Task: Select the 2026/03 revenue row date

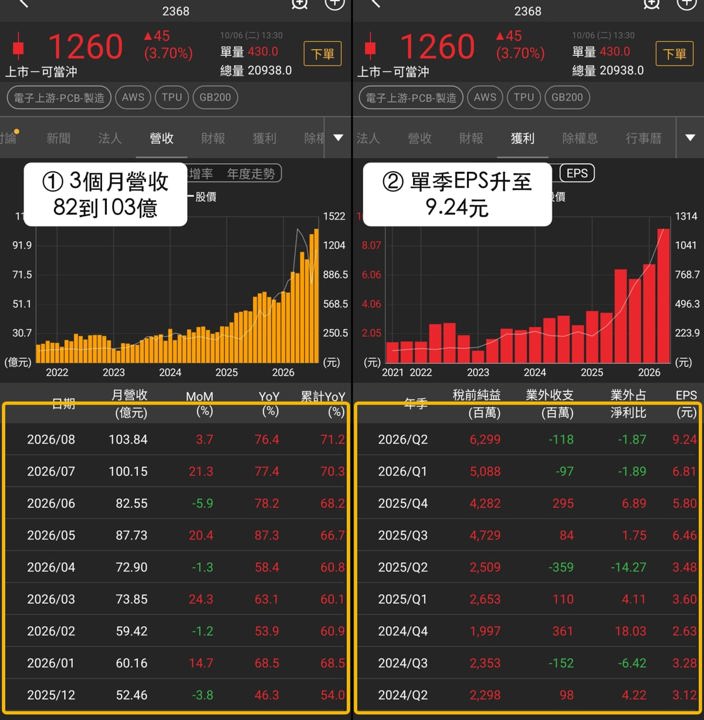Action: pyautogui.click(x=51, y=599)
